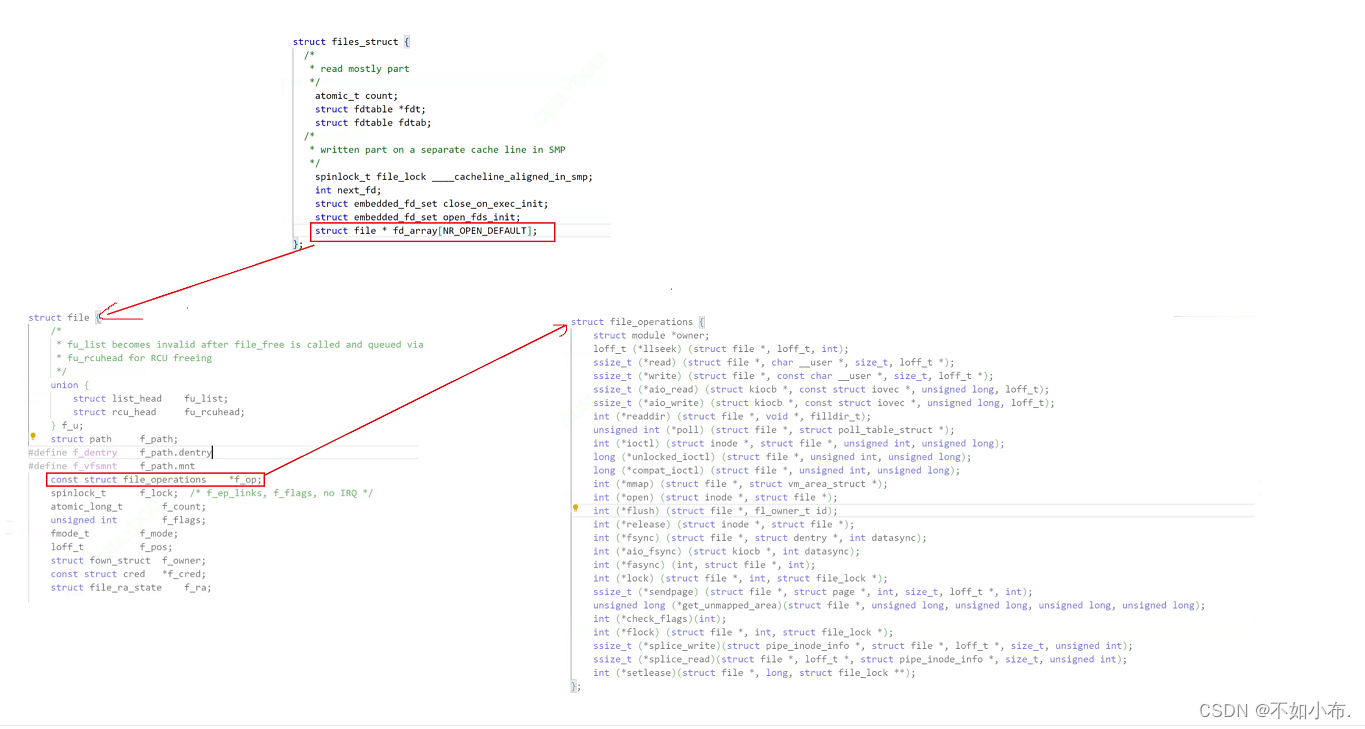Click 'const struct cred *f_cred;' line
Screen dimensions: 1365x729
pos(128,574)
